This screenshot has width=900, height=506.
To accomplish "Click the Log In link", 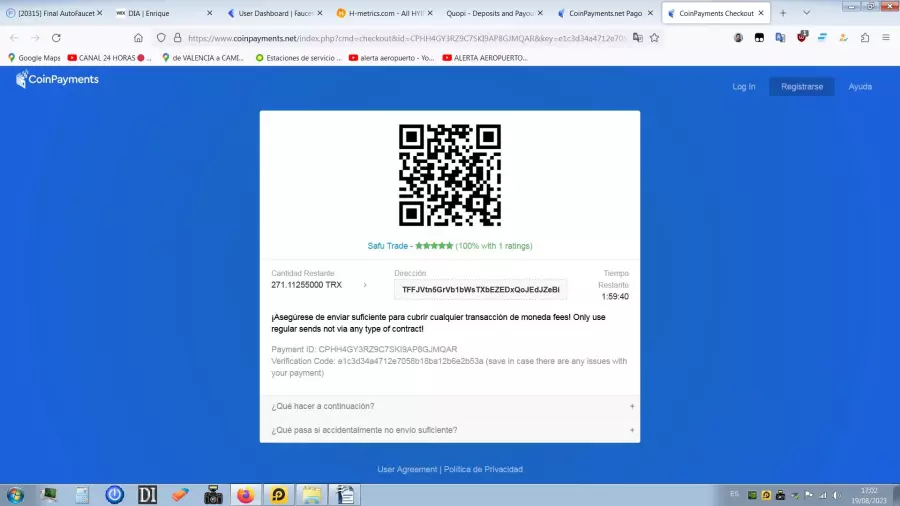I will (743, 87).
